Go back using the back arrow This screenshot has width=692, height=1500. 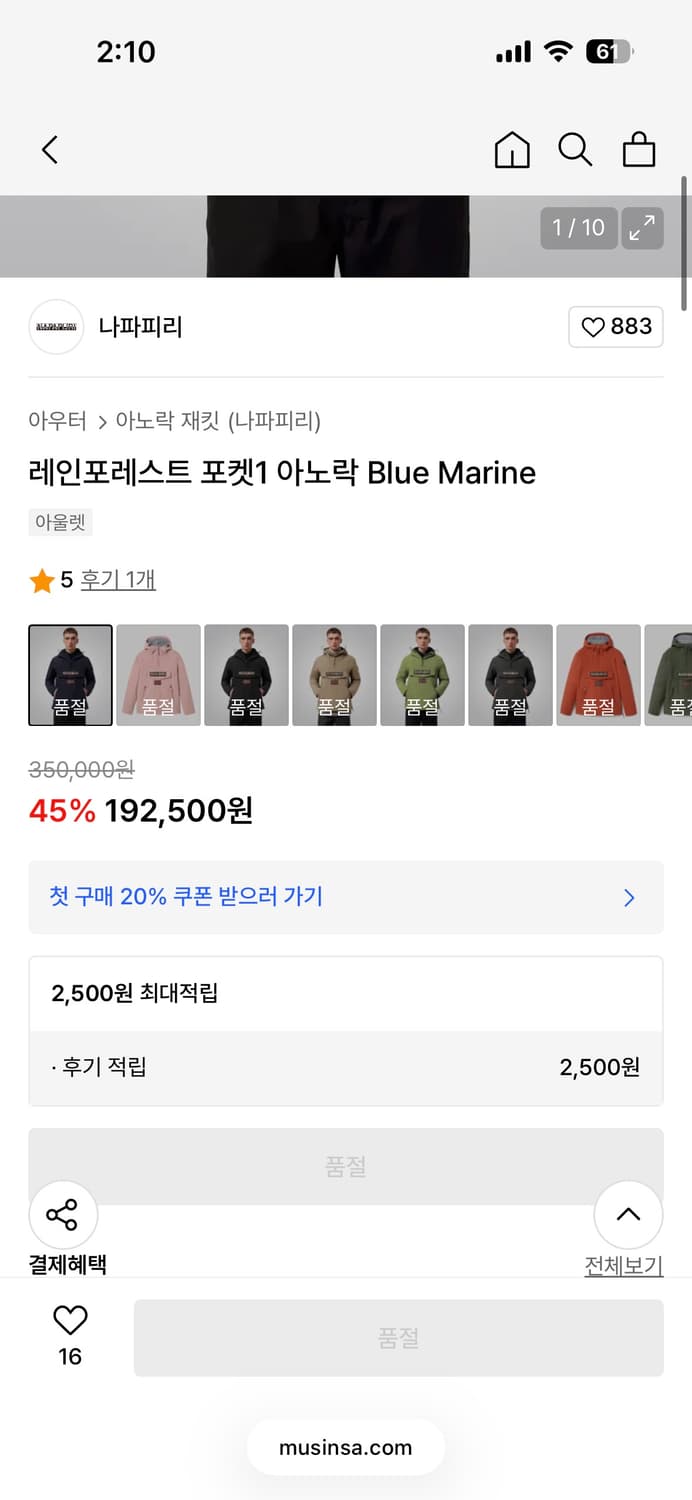tap(49, 149)
